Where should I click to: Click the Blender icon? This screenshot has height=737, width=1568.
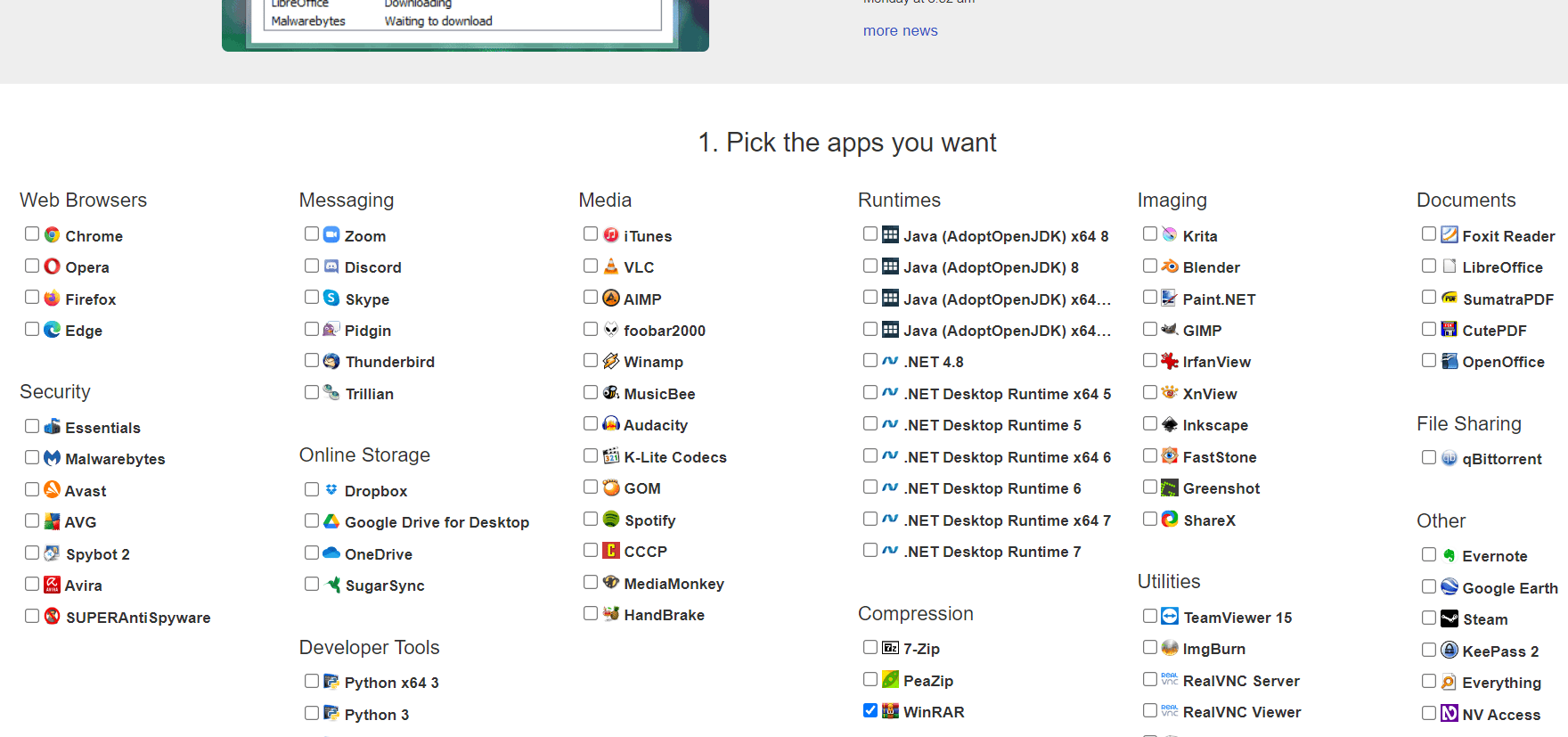coord(1170,266)
